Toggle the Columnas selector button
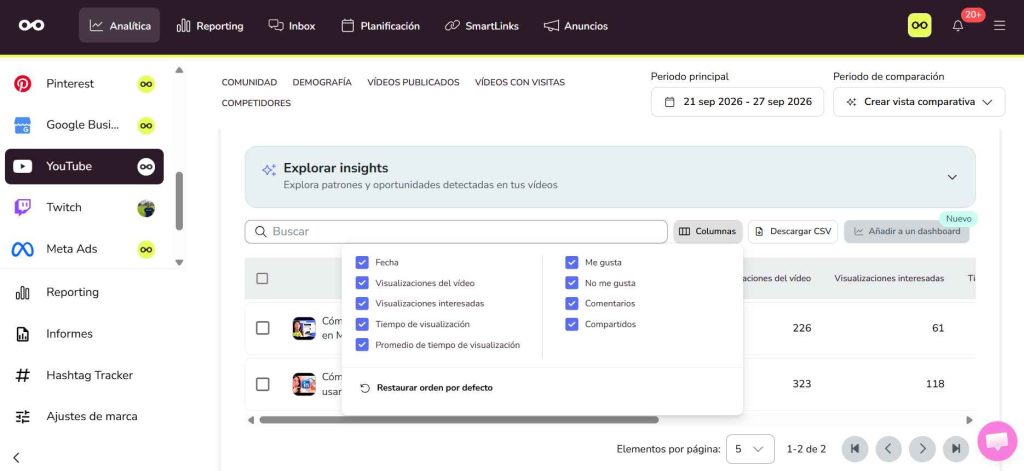The width and height of the screenshot is (1024, 471). (x=708, y=231)
